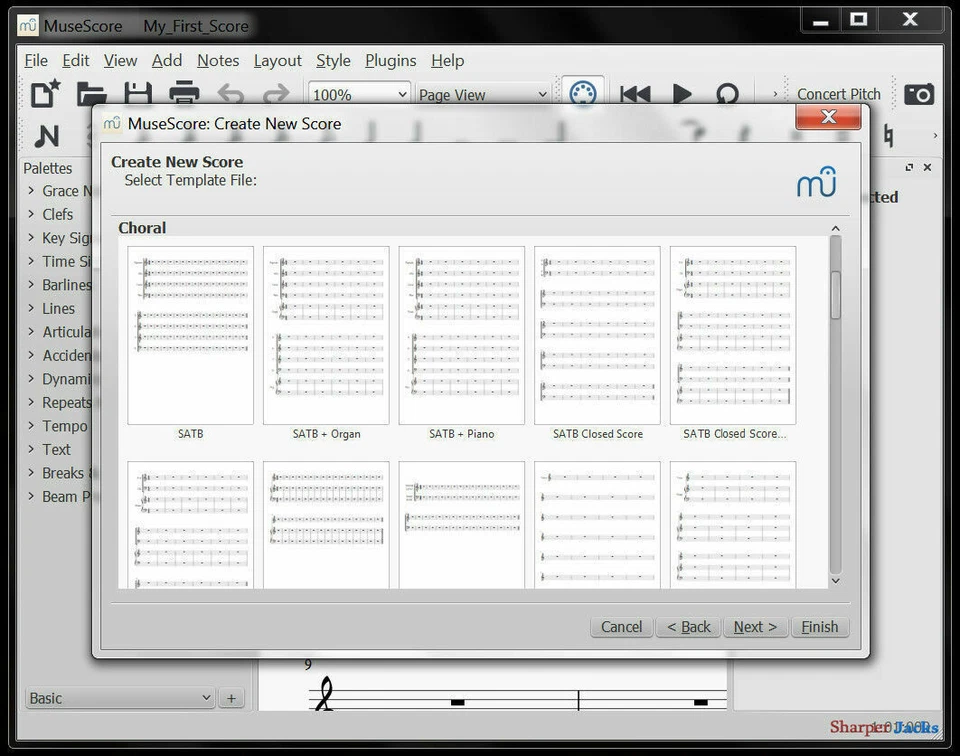Select the SATB + Piano template

point(461,335)
